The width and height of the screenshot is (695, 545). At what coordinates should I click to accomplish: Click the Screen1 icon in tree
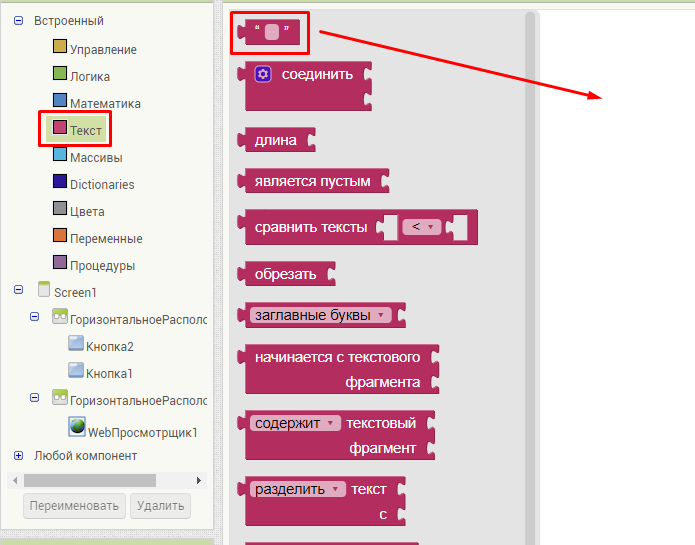(x=43, y=290)
